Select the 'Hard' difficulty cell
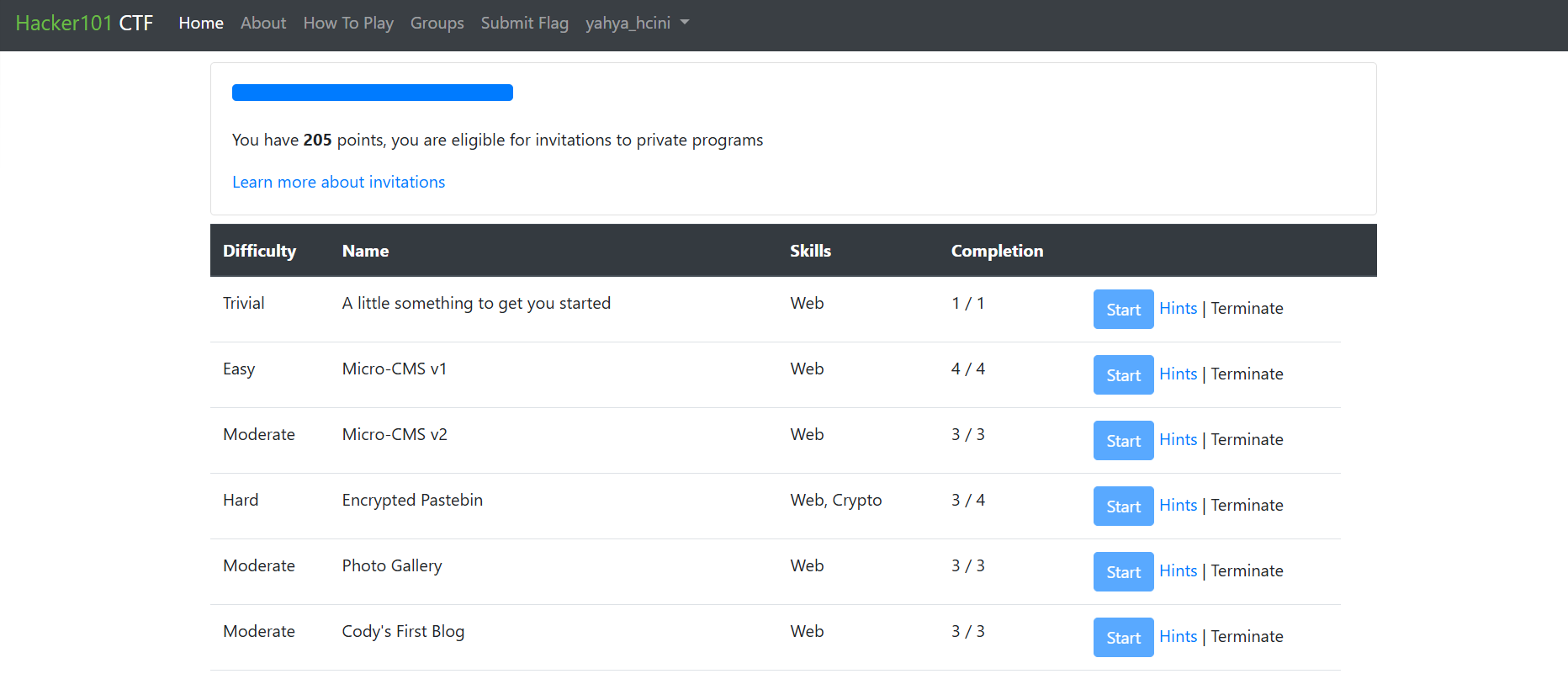 click(241, 500)
